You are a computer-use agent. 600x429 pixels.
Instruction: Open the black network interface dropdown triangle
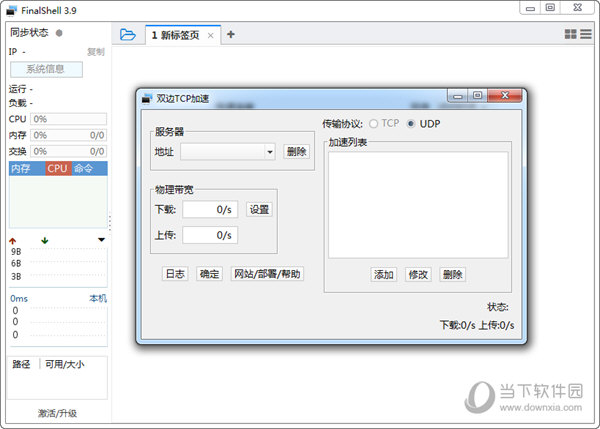101,240
